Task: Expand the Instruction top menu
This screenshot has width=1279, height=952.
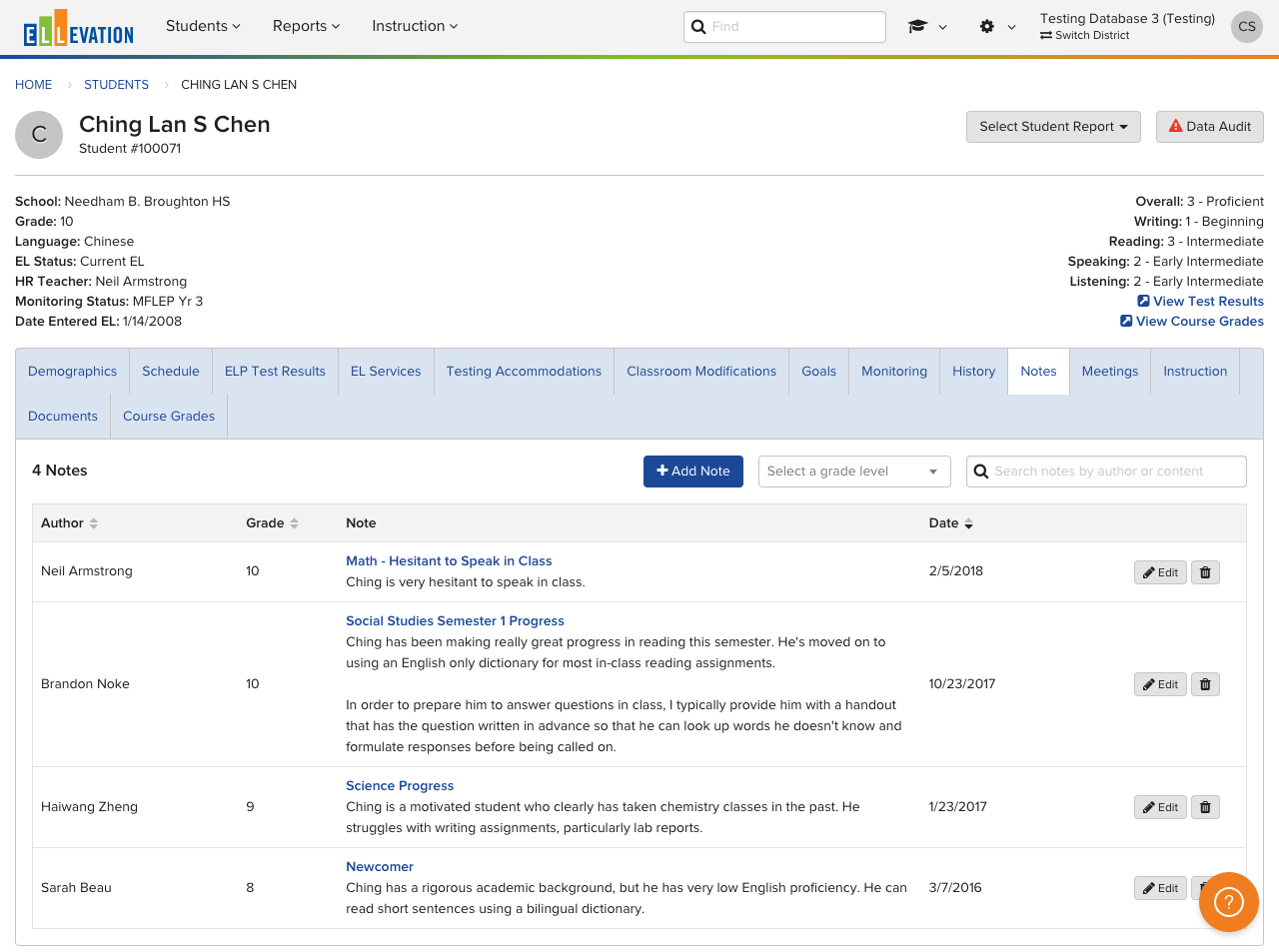Action: pos(415,26)
